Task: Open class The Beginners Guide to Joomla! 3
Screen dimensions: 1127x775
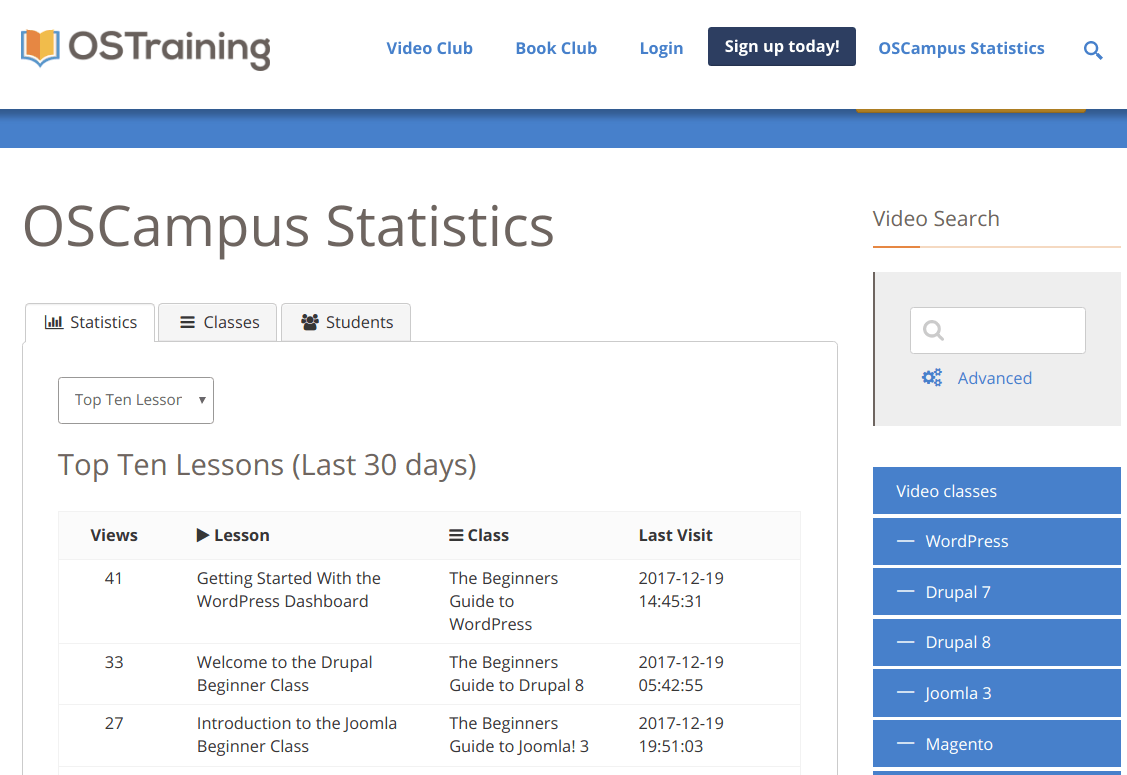Action: coord(519,735)
